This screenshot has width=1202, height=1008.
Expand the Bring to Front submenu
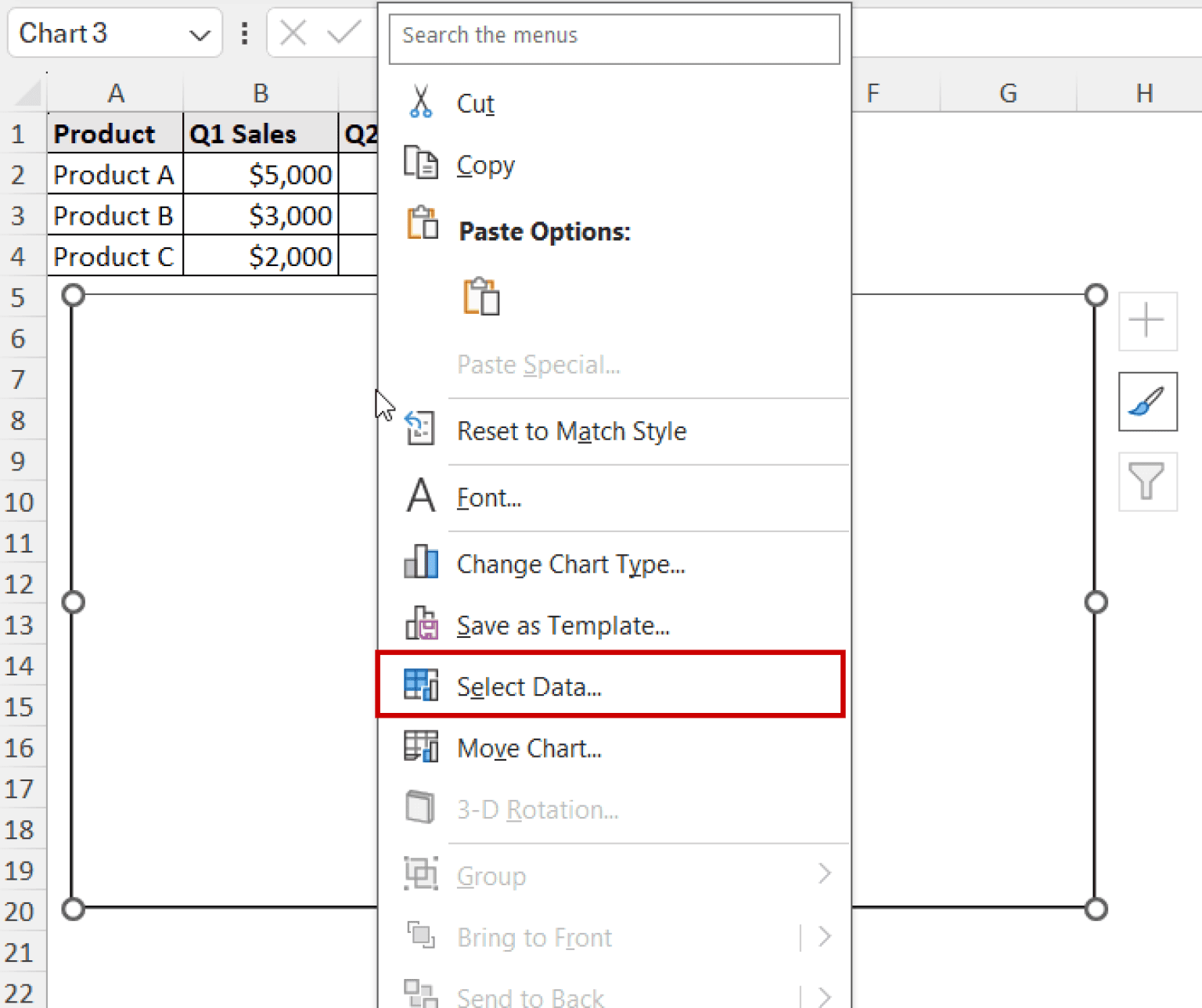(824, 936)
